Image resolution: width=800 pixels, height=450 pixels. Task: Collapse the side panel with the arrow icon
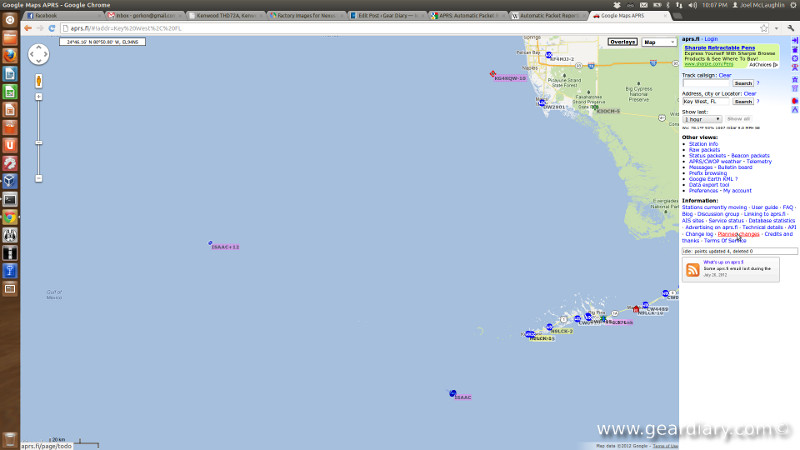pos(795,40)
